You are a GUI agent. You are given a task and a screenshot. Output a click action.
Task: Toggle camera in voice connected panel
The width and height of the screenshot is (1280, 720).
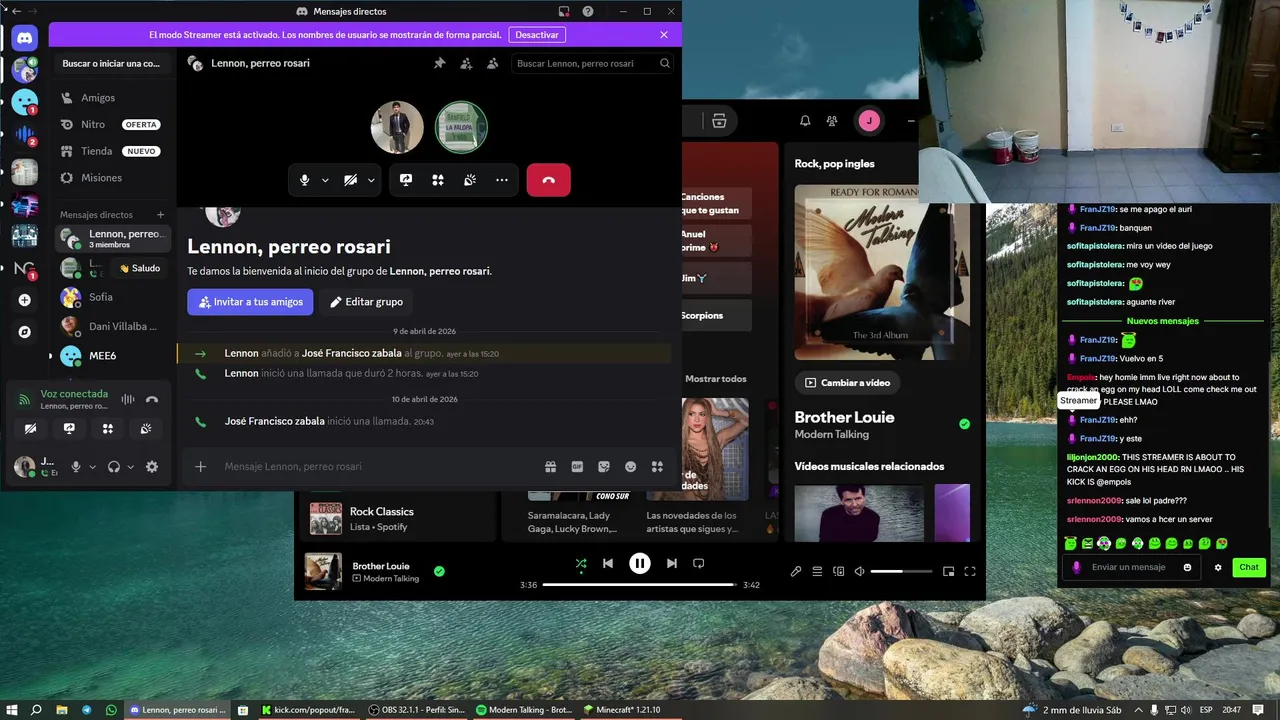pos(31,428)
